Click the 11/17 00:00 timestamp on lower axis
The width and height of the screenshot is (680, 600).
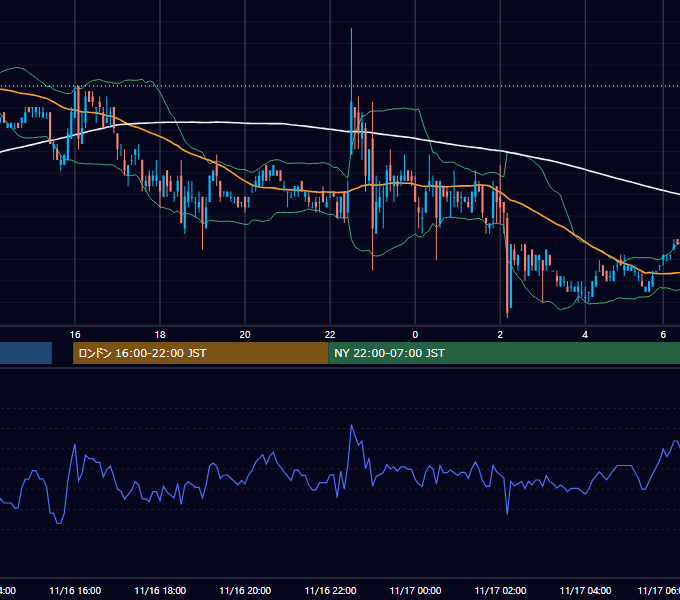coord(415,590)
